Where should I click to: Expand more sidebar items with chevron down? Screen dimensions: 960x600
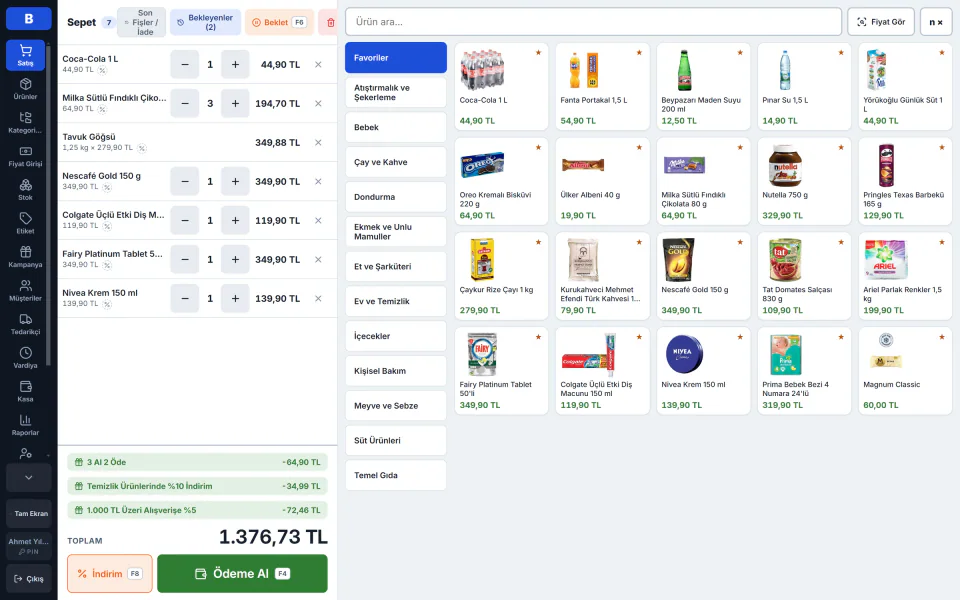click(x=28, y=478)
